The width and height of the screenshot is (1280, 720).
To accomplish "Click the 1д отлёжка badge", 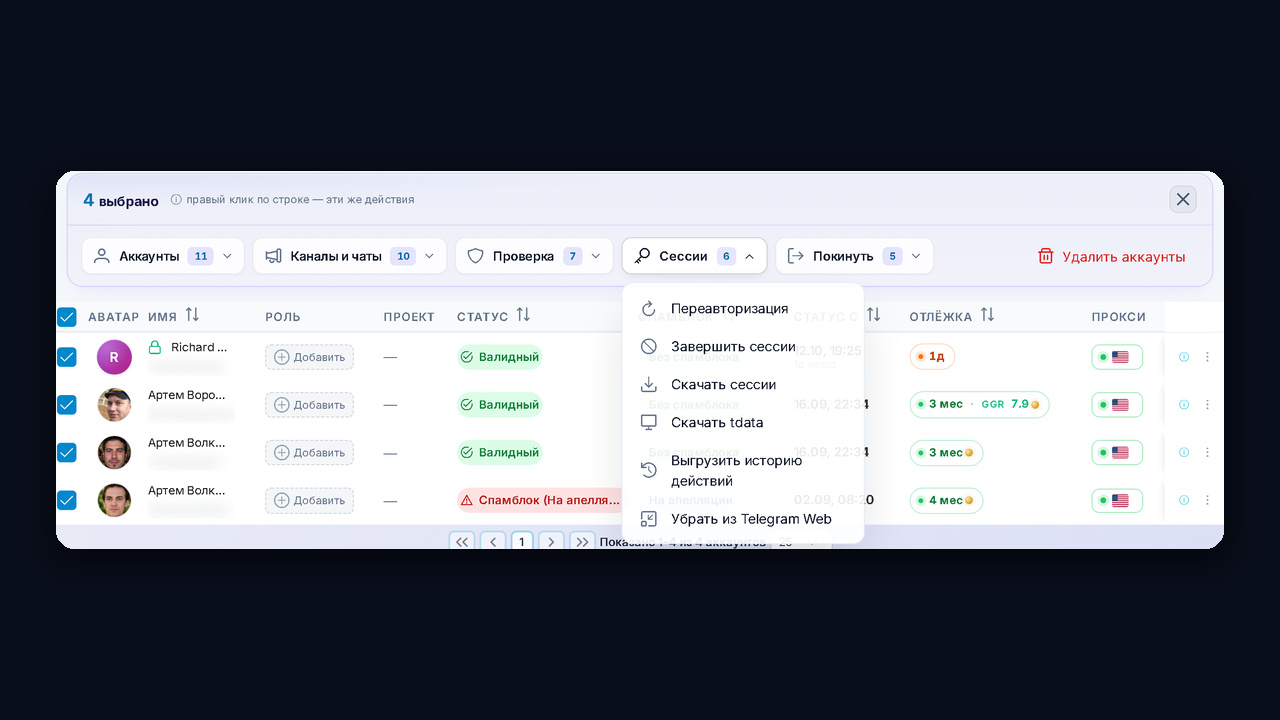I will [932, 357].
